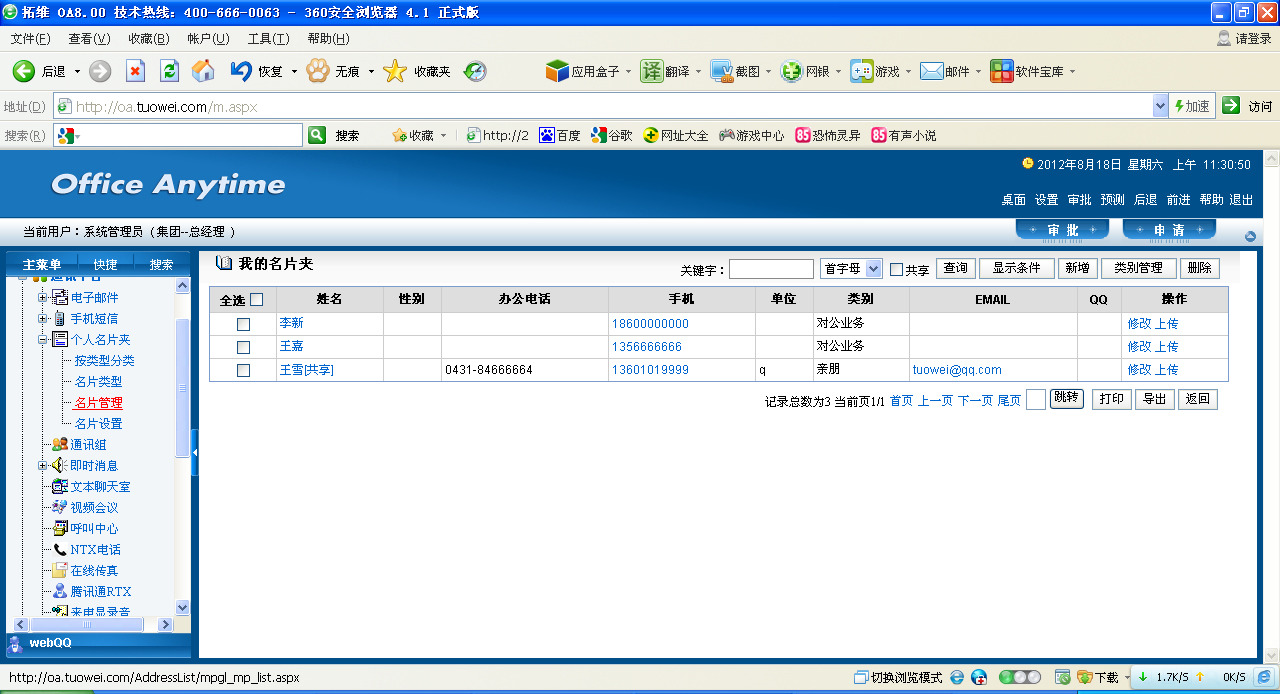The width and height of the screenshot is (1280, 694).
Task: Click the 应用盒子 app box icon
Action: coord(557,71)
